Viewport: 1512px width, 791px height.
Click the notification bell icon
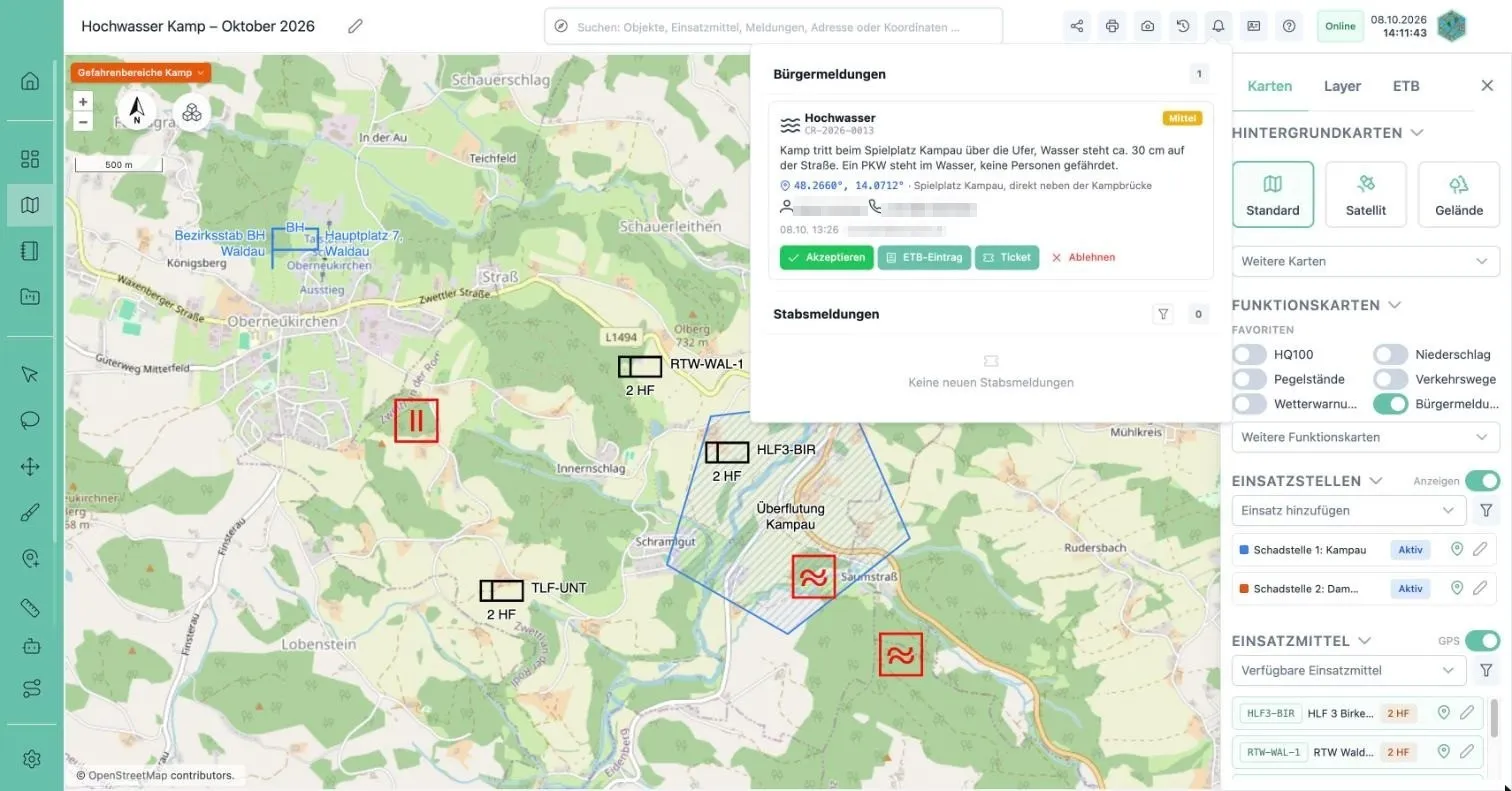point(1218,26)
